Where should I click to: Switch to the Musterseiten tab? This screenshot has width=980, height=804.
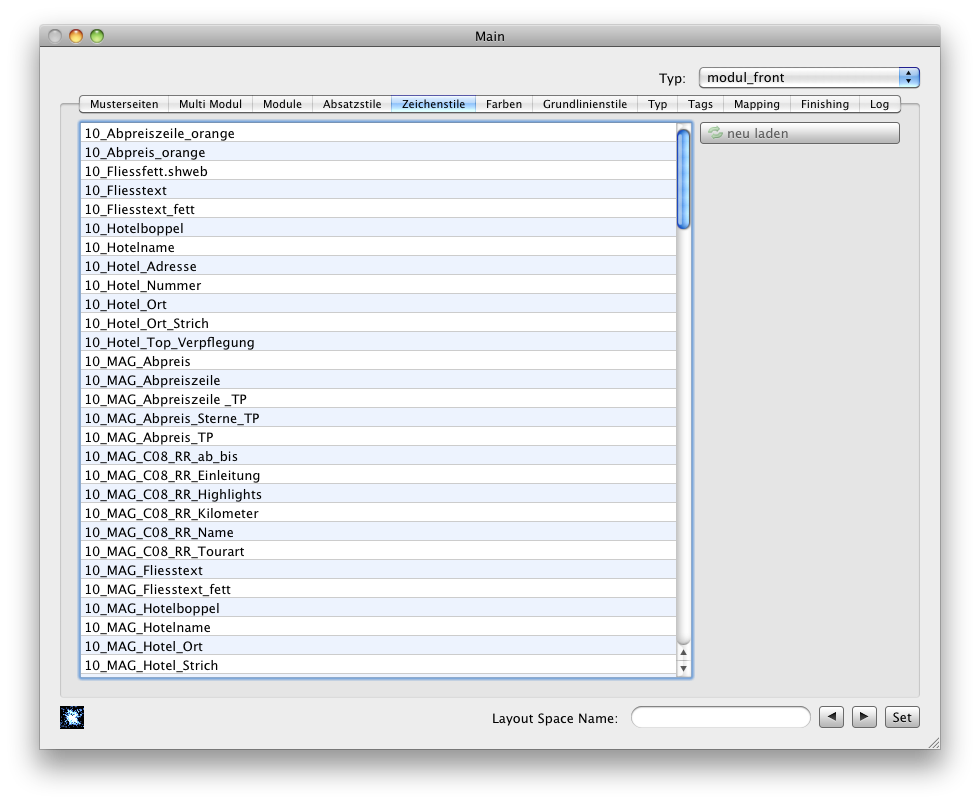tap(124, 104)
